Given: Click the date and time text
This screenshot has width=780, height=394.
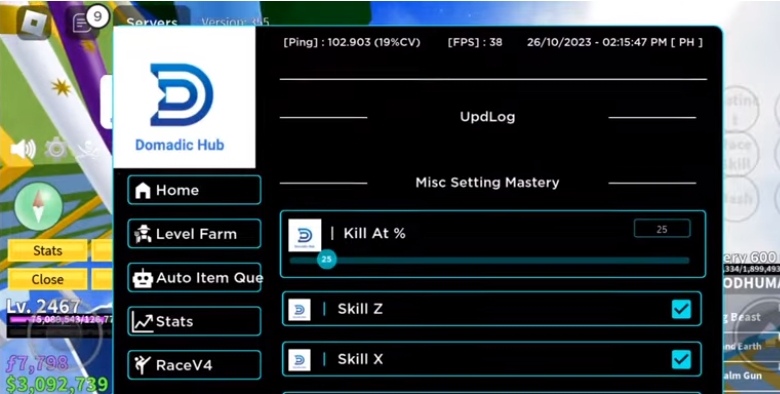Looking at the screenshot, I should 615,42.
